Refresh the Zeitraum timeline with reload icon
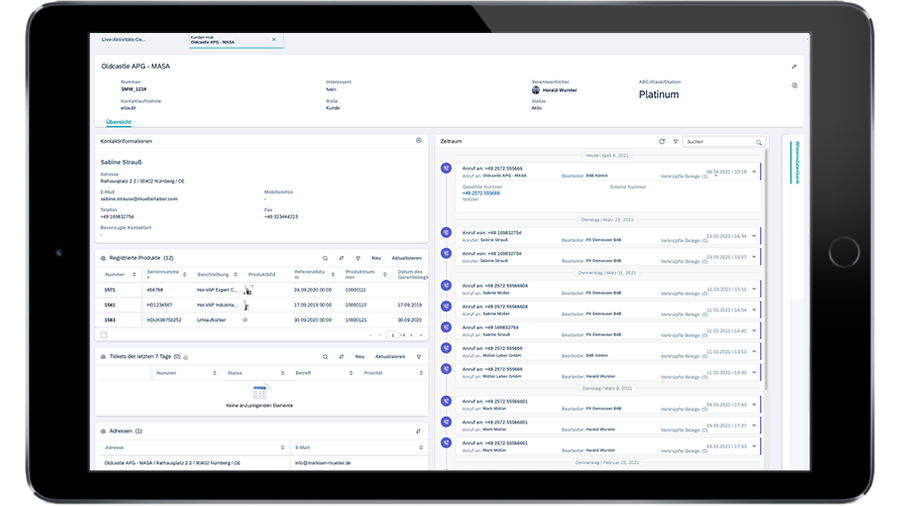Viewport: 899px width, 506px height. pos(661,142)
